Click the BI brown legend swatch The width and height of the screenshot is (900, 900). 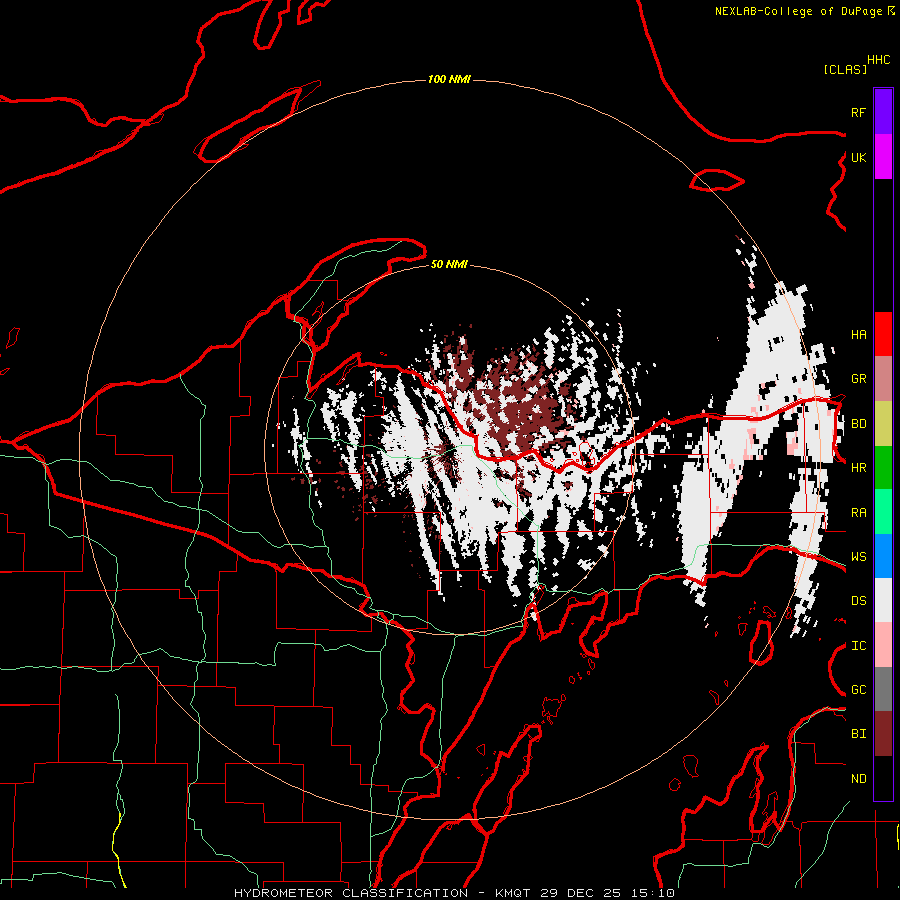coord(883,734)
